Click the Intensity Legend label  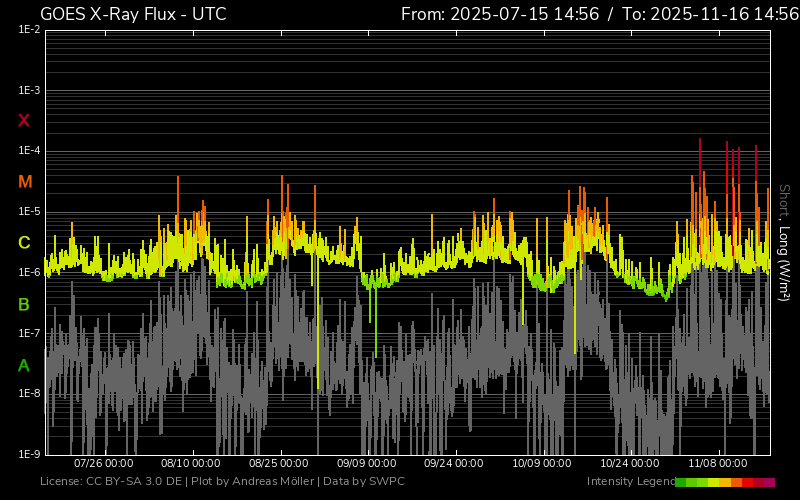point(630,482)
